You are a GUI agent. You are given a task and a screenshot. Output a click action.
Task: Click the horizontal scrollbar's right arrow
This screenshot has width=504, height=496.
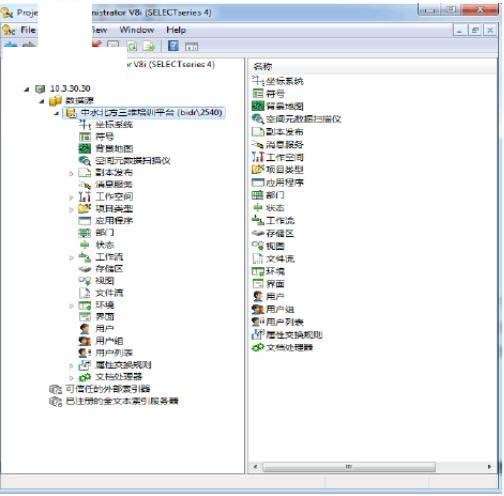coord(489,467)
